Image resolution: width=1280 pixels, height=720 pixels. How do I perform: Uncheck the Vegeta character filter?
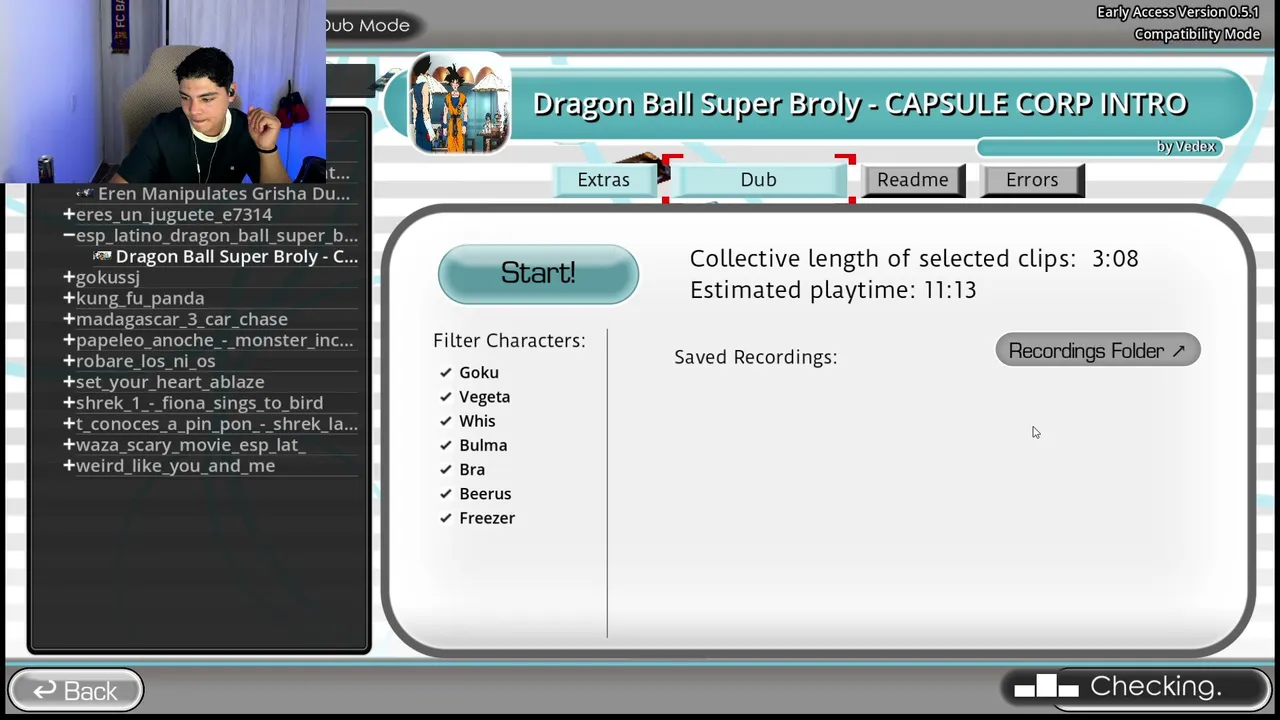[446, 397]
